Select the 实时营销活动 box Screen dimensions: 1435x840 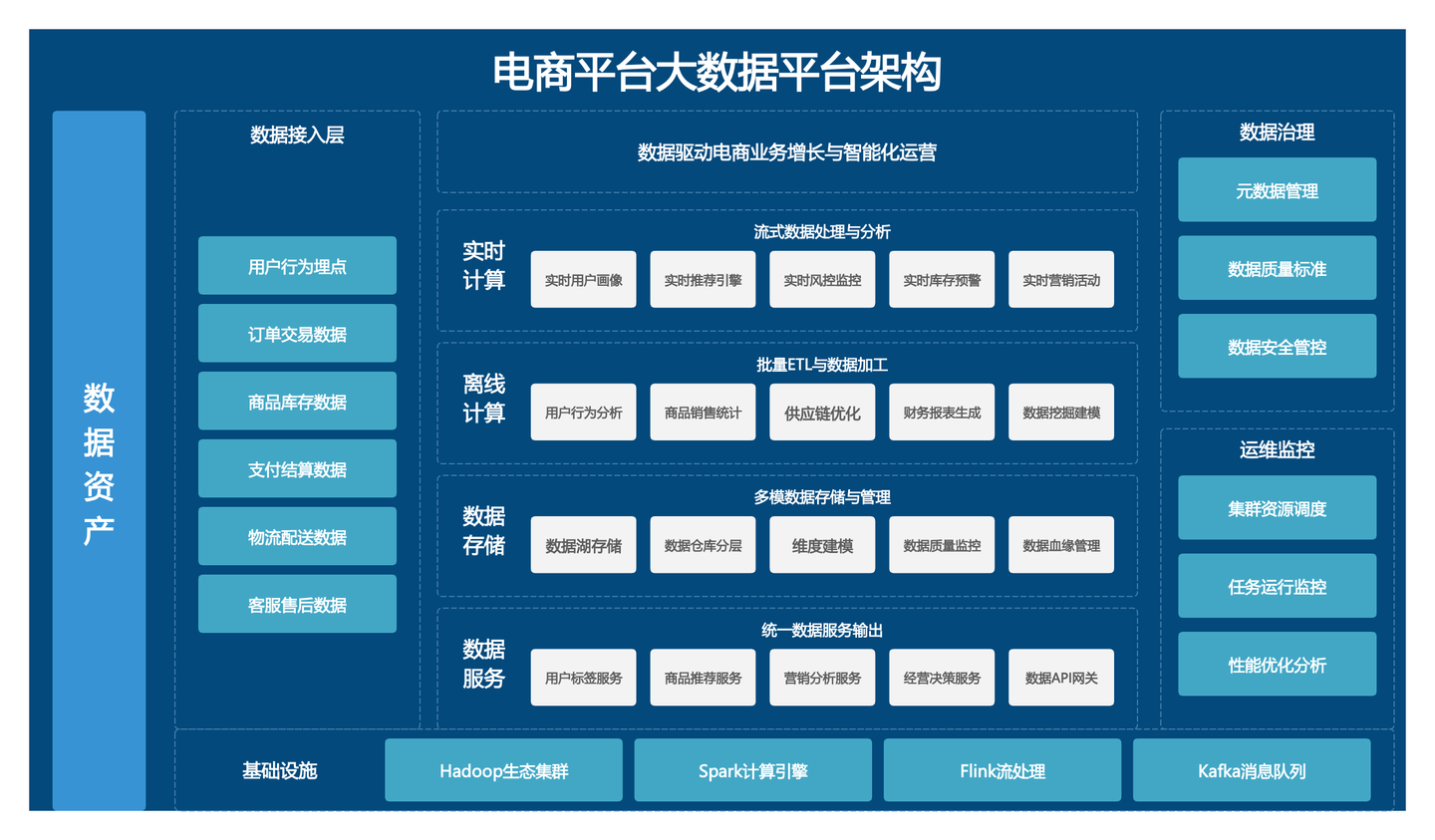coord(1061,280)
